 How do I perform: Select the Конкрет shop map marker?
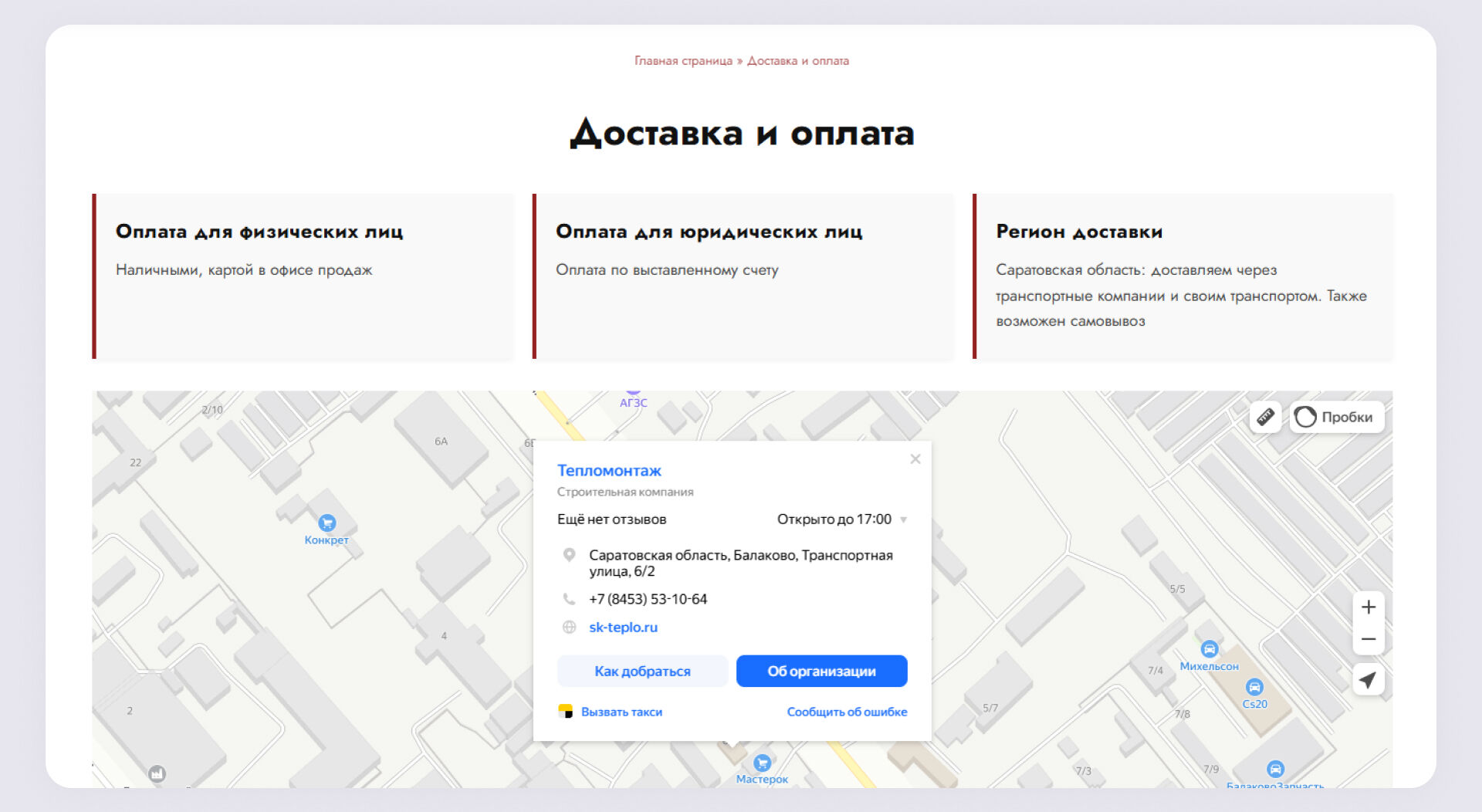pyautogui.click(x=327, y=523)
